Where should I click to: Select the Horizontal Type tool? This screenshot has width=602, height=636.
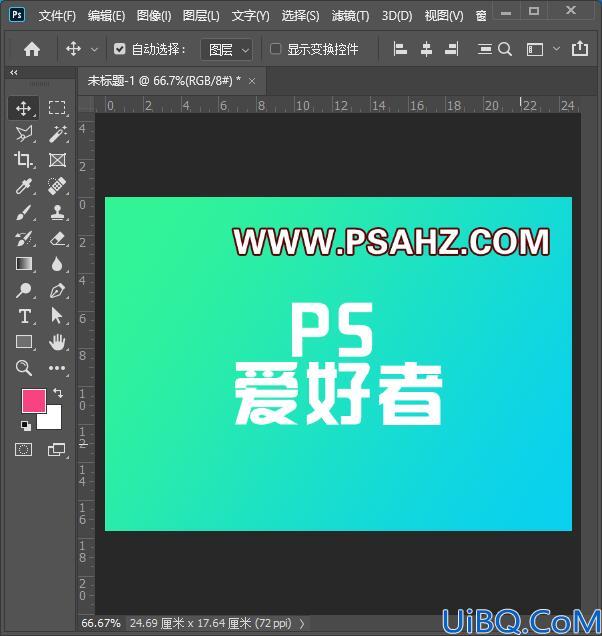click(x=24, y=316)
